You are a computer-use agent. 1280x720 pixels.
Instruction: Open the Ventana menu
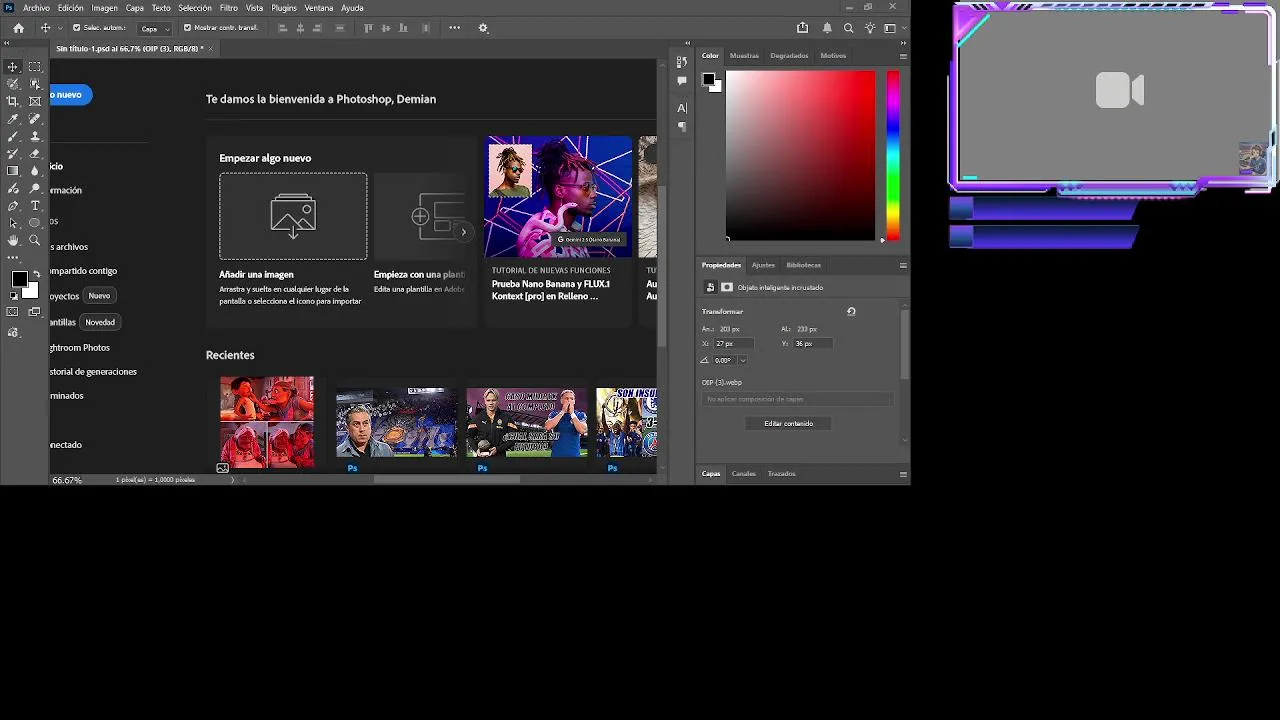[319, 8]
